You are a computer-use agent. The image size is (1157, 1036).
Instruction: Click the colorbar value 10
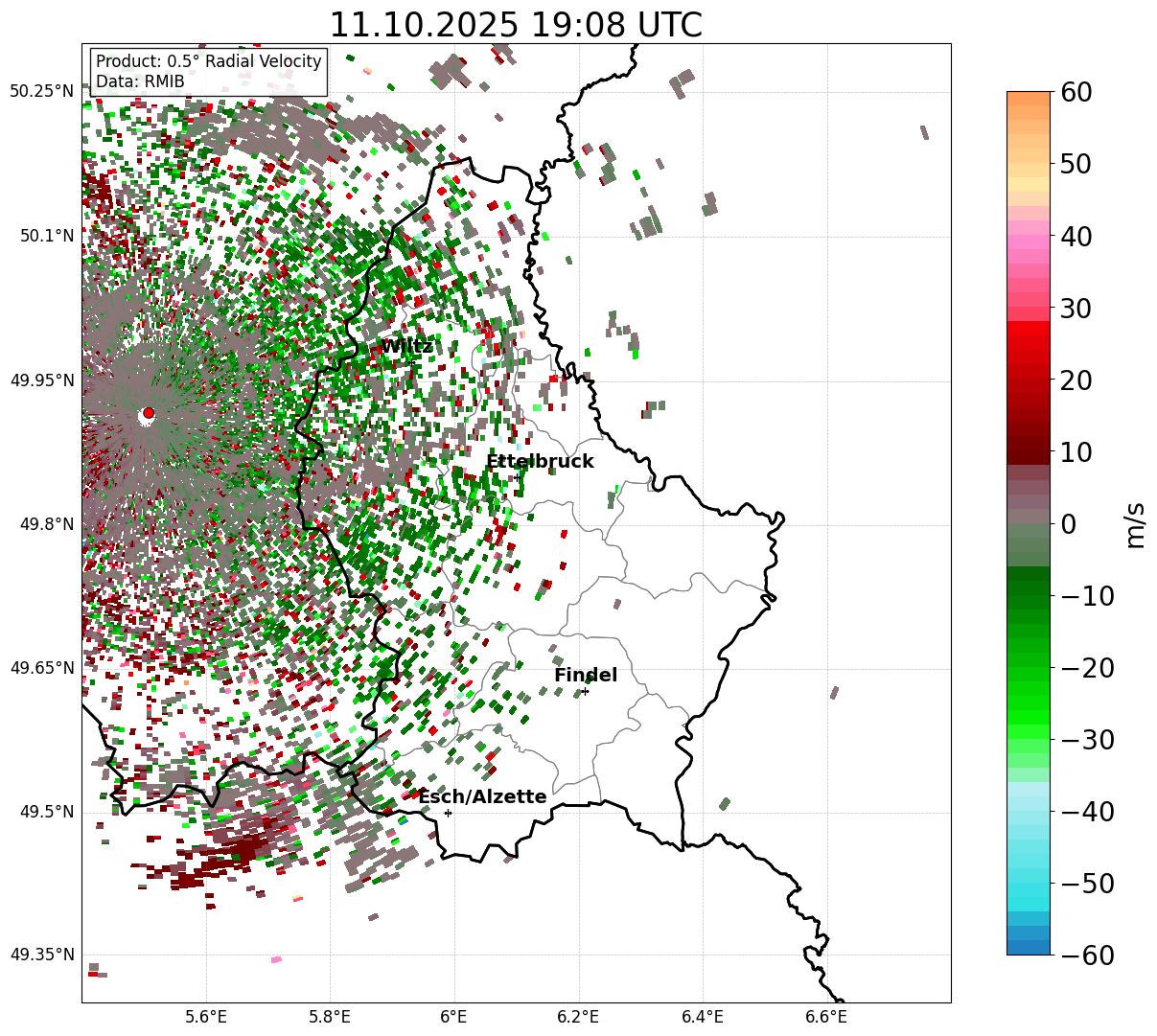click(x=1075, y=452)
